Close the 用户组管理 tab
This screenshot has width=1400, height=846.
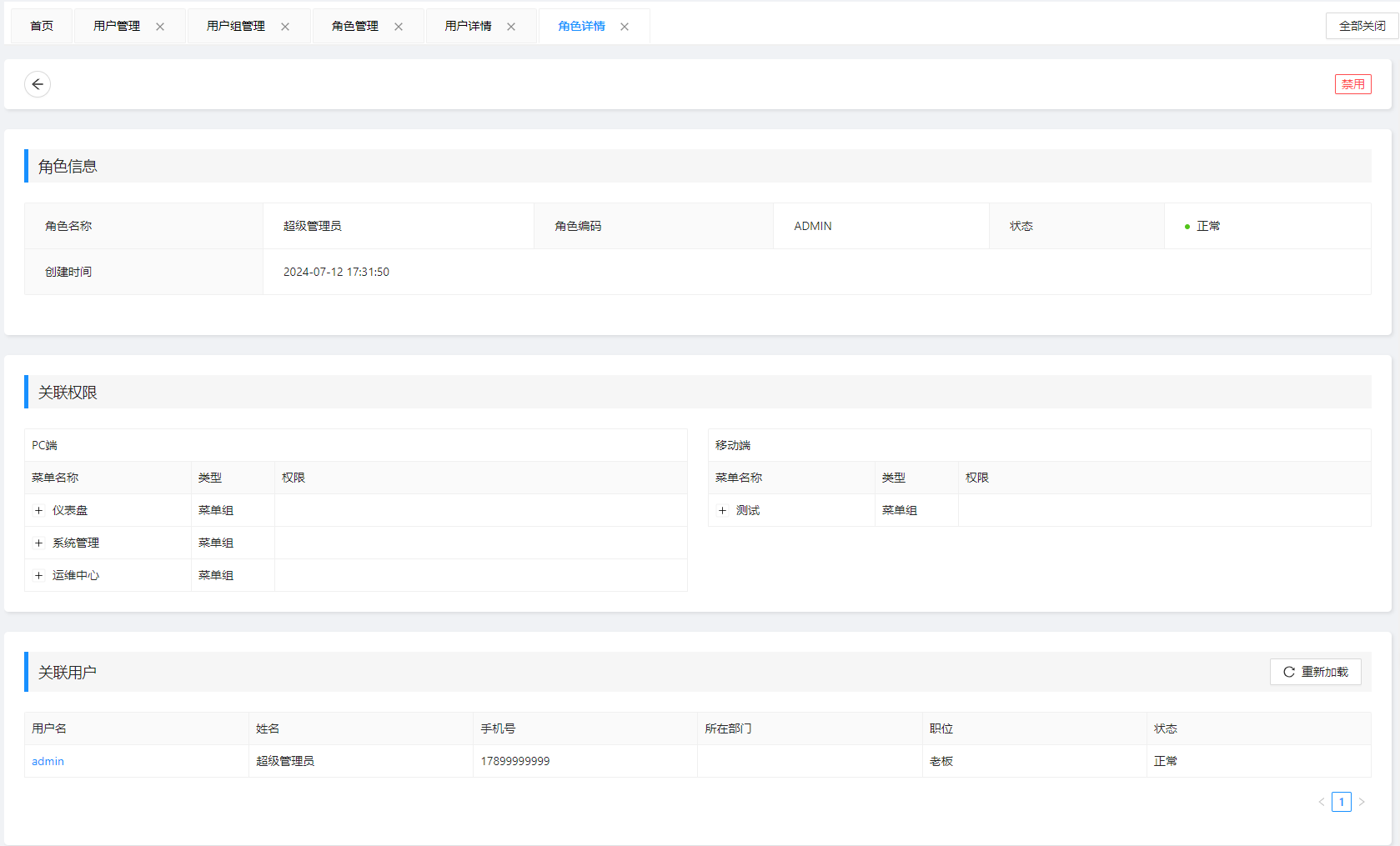click(285, 27)
